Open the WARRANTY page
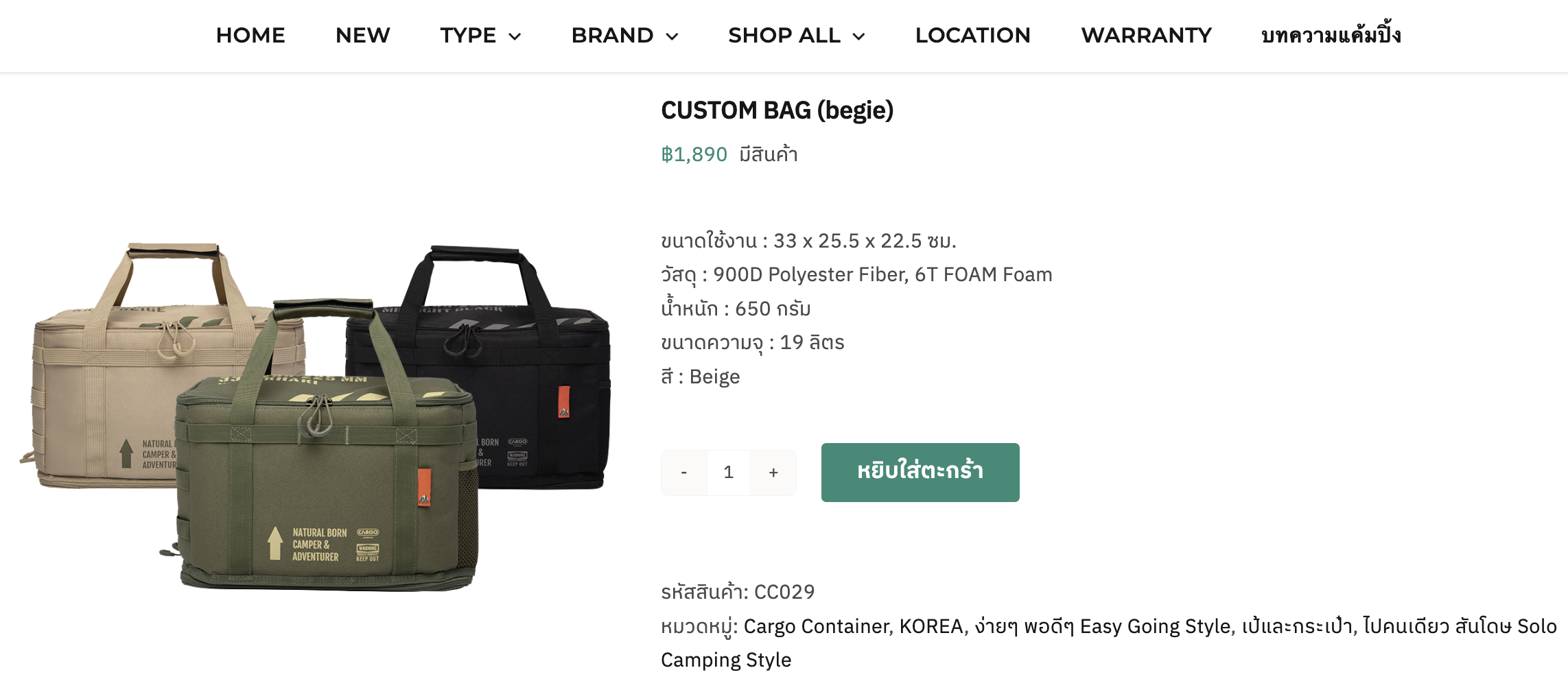This screenshot has width=1568, height=679. point(1146,36)
